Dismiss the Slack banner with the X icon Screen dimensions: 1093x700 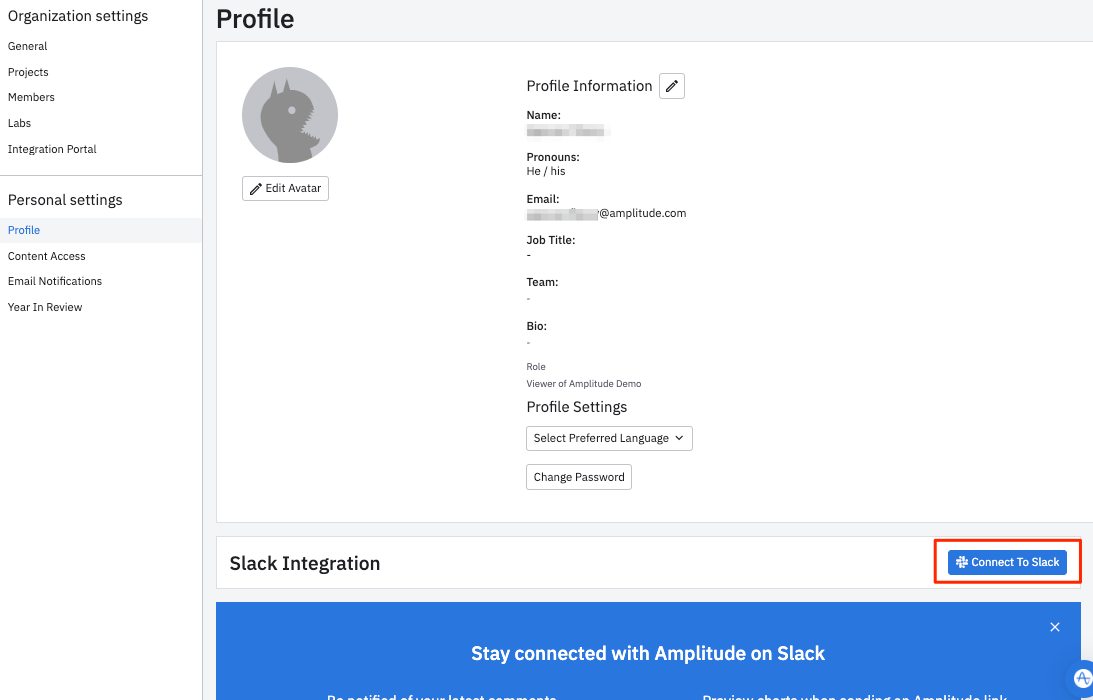pyautogui.click(x=1054, y=627)
